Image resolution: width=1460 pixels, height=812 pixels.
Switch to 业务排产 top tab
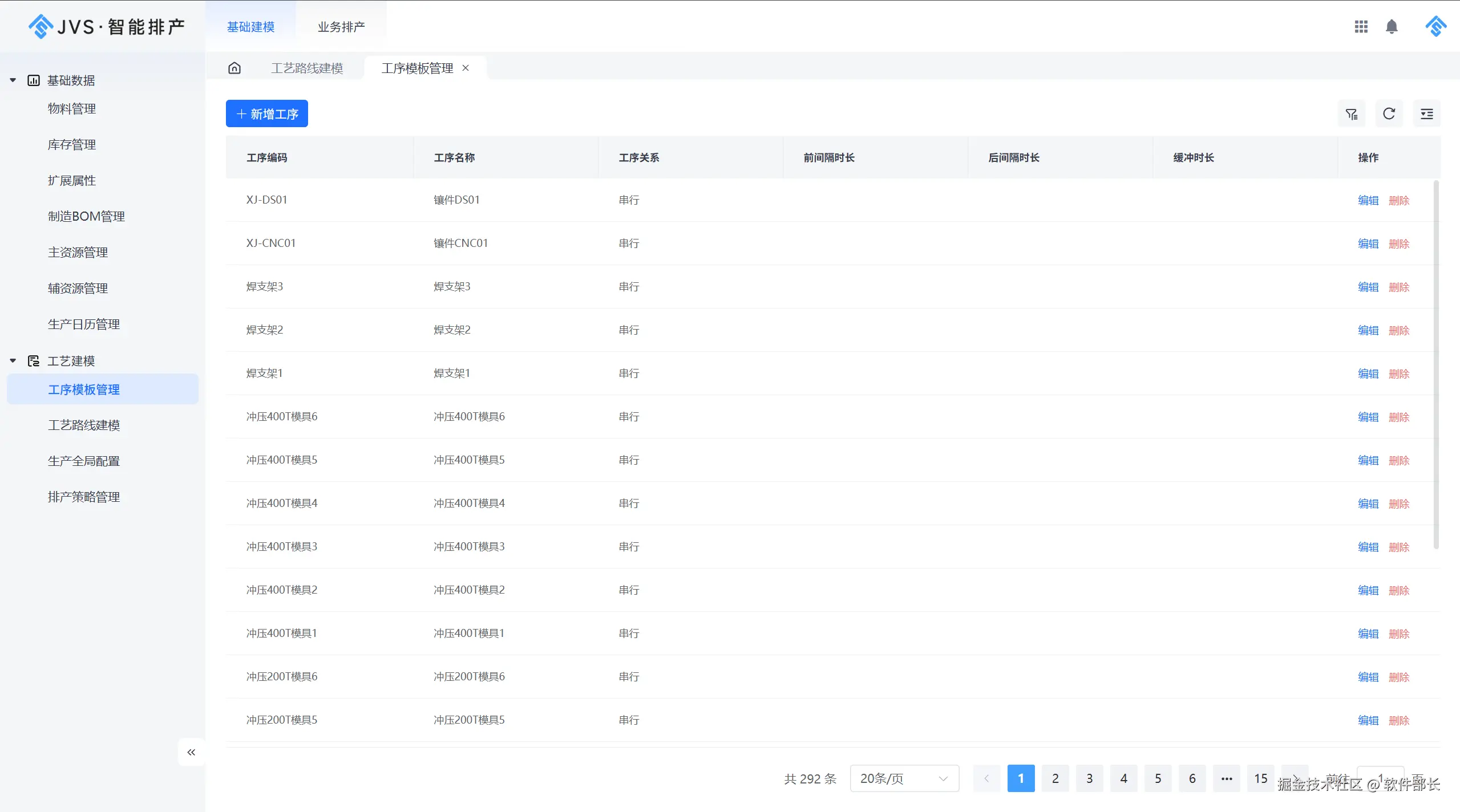(x=341, y=27)
